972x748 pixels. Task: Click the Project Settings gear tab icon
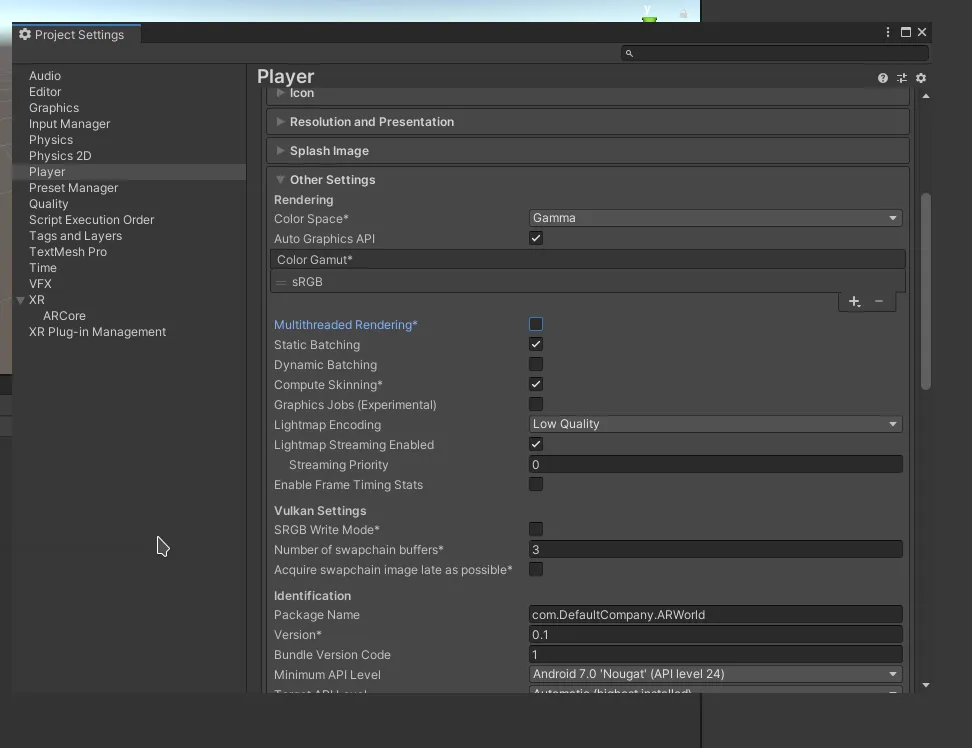25,34
